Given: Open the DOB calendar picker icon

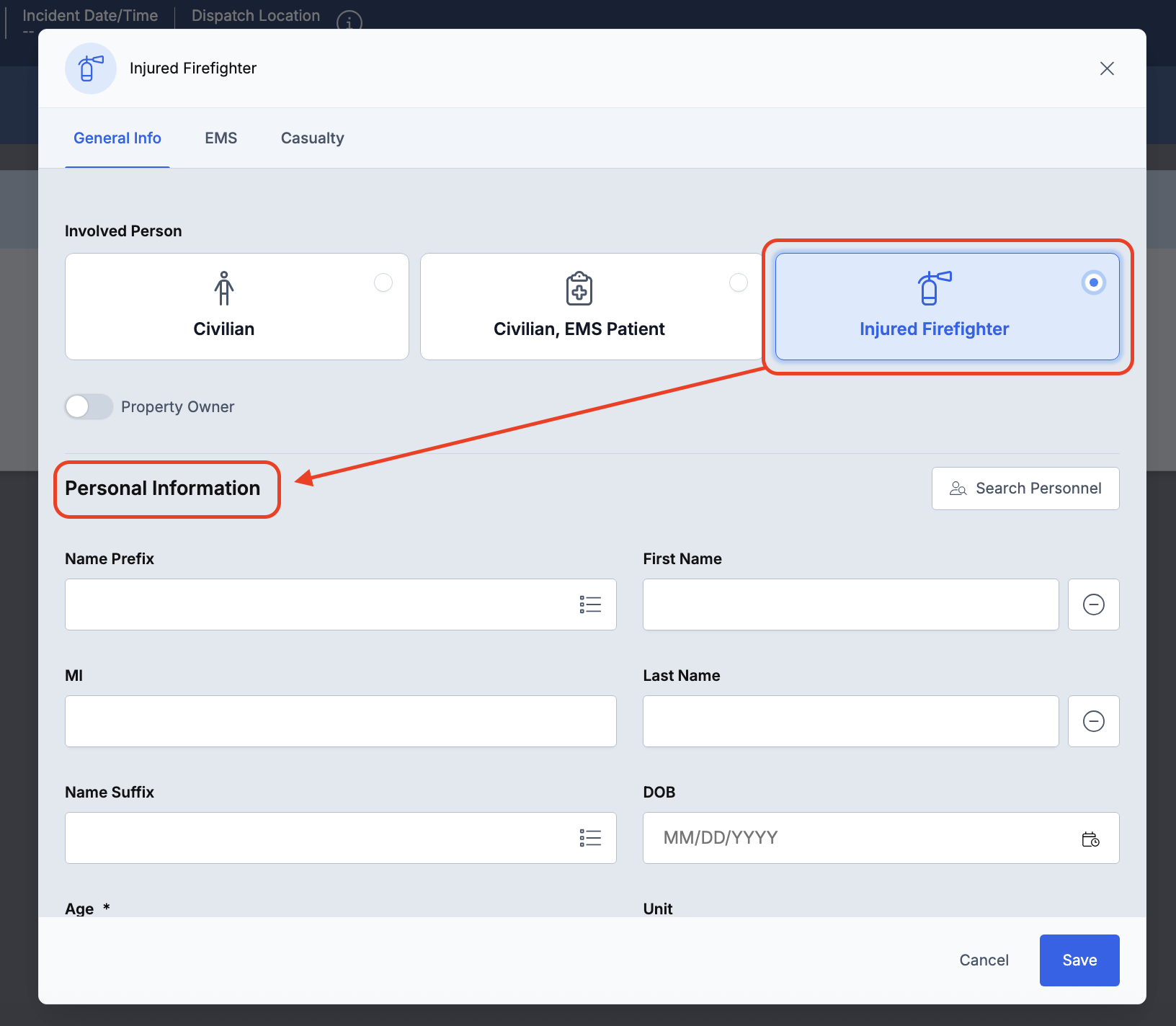Looking at the screenshot, I should 1090,839.
